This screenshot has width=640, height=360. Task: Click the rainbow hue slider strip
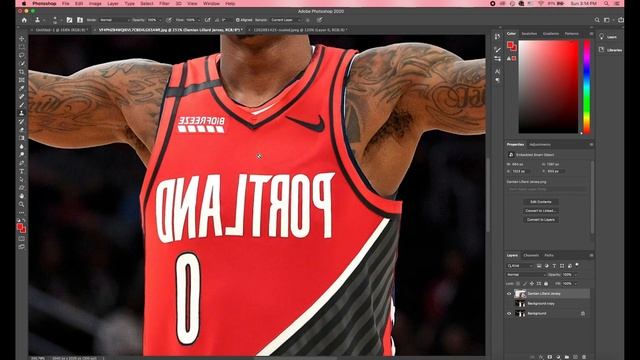coord(587,87)
